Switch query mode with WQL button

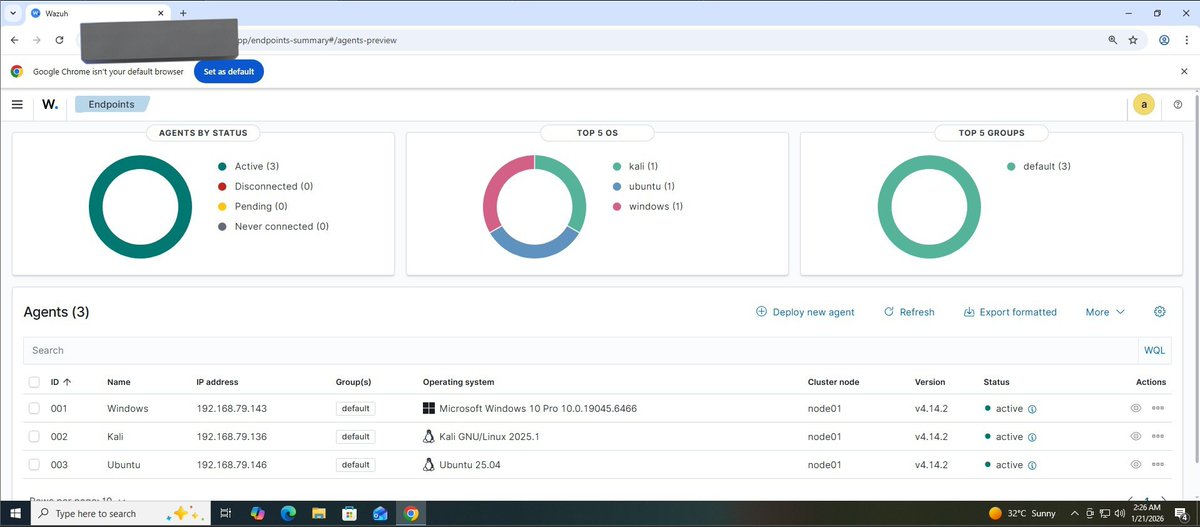coord(1154,351)
